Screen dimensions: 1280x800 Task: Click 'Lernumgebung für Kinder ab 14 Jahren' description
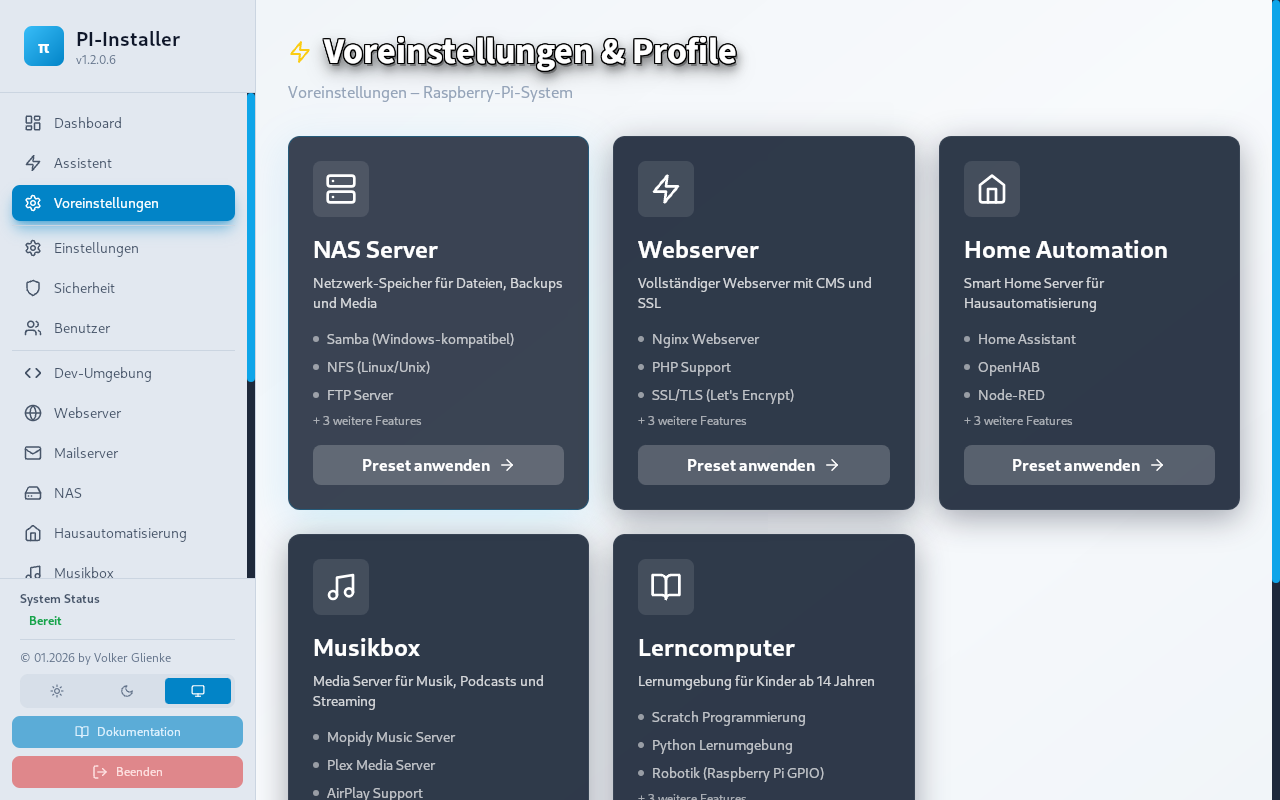pos(756,681)
